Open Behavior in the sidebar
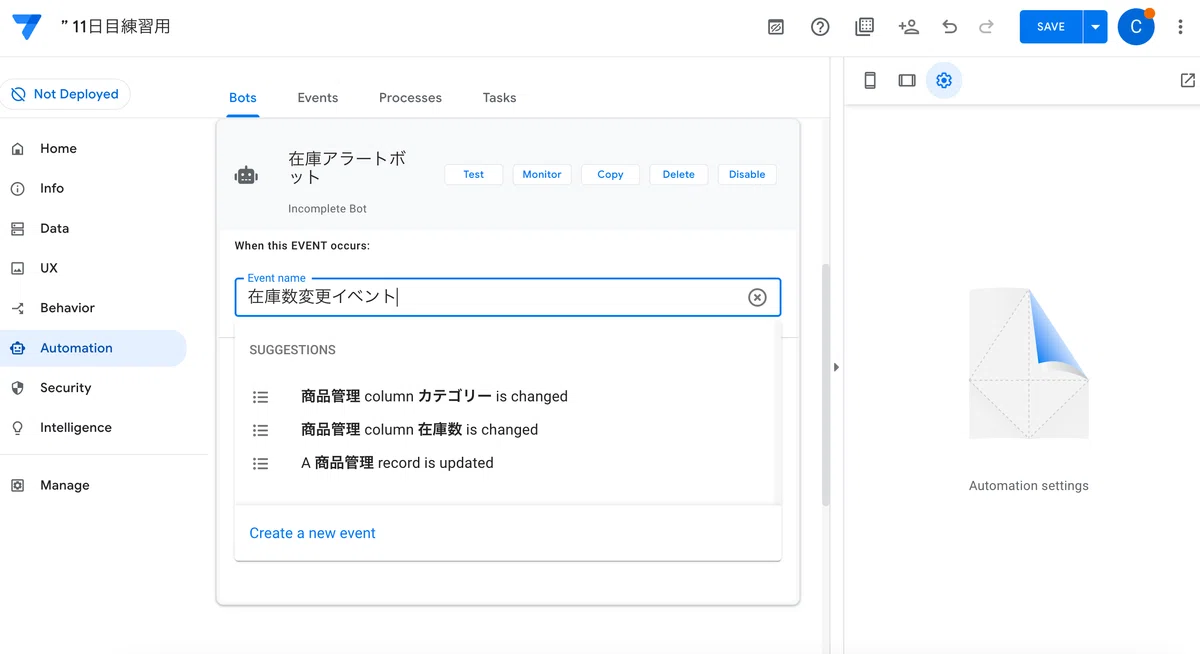This screenshot has height=654, width=1200. point(93,308)
